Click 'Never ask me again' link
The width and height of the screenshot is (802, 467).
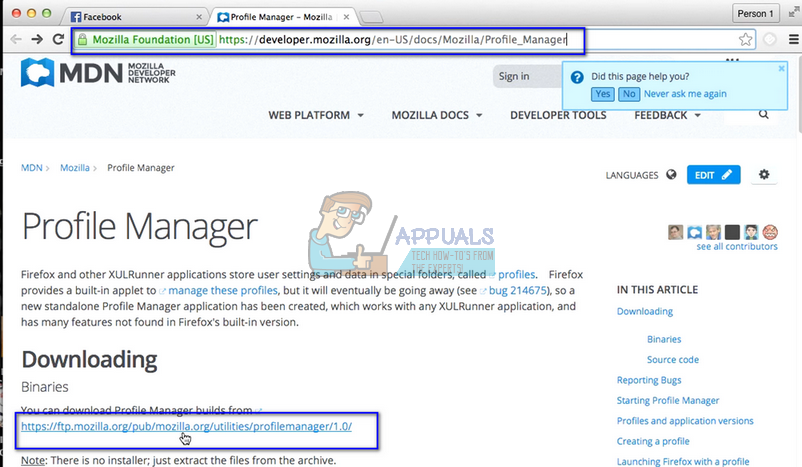coord(685,94)
